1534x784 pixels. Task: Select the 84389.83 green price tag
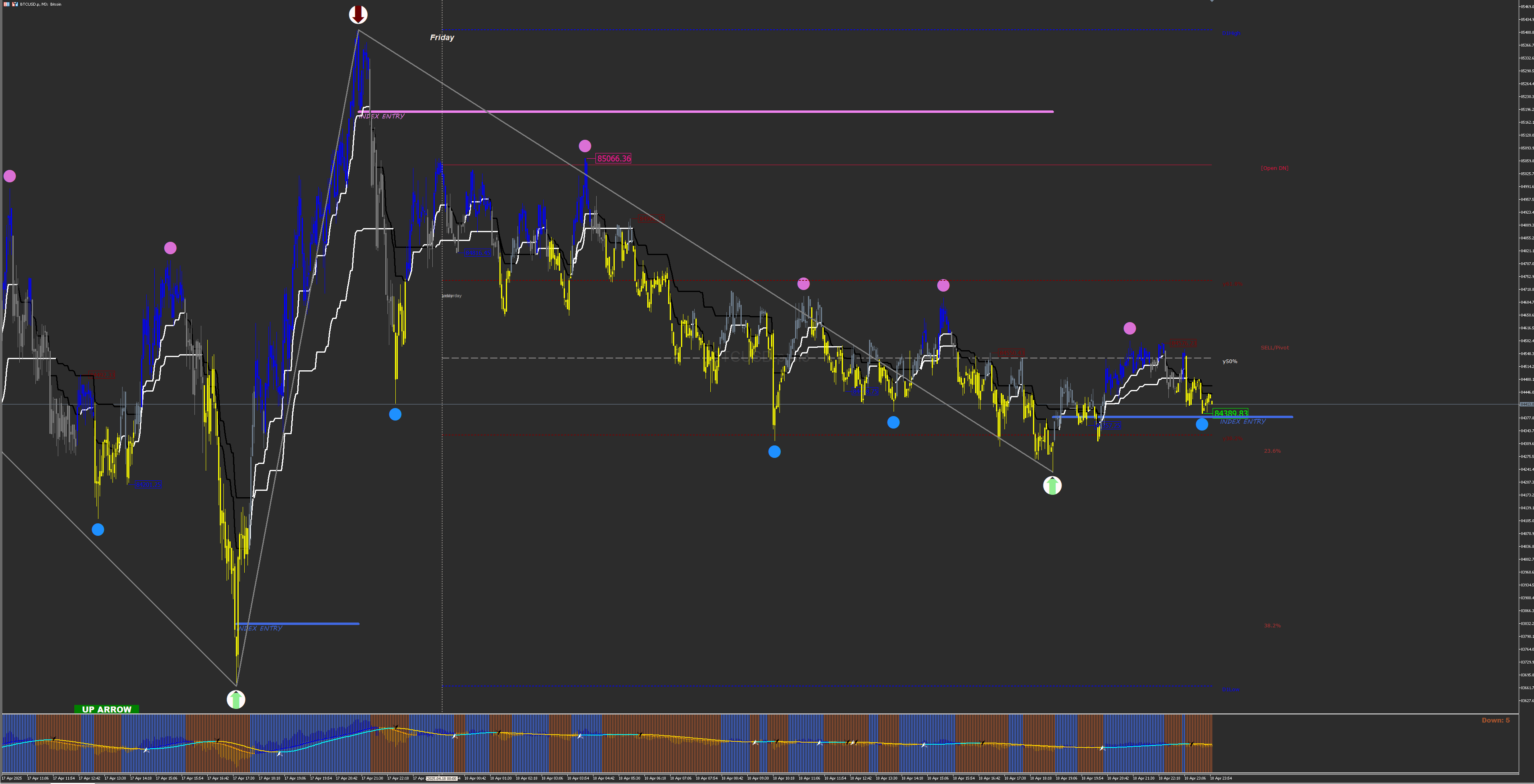coord(1230,412)
